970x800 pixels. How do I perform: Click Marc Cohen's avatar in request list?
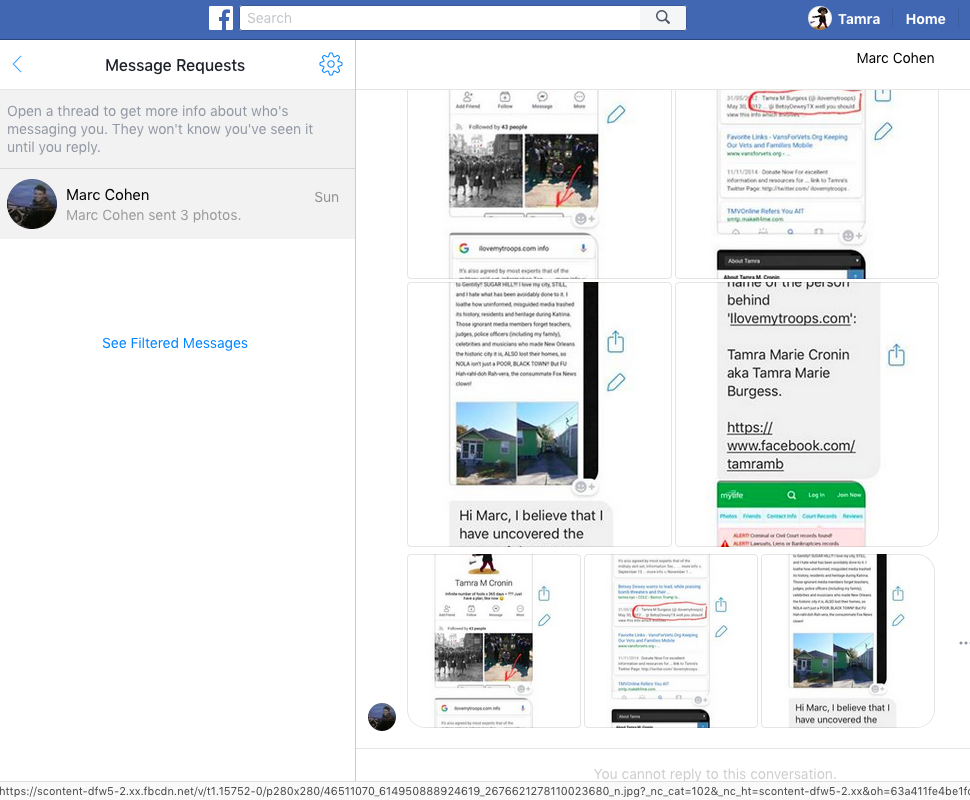(32, 204)
